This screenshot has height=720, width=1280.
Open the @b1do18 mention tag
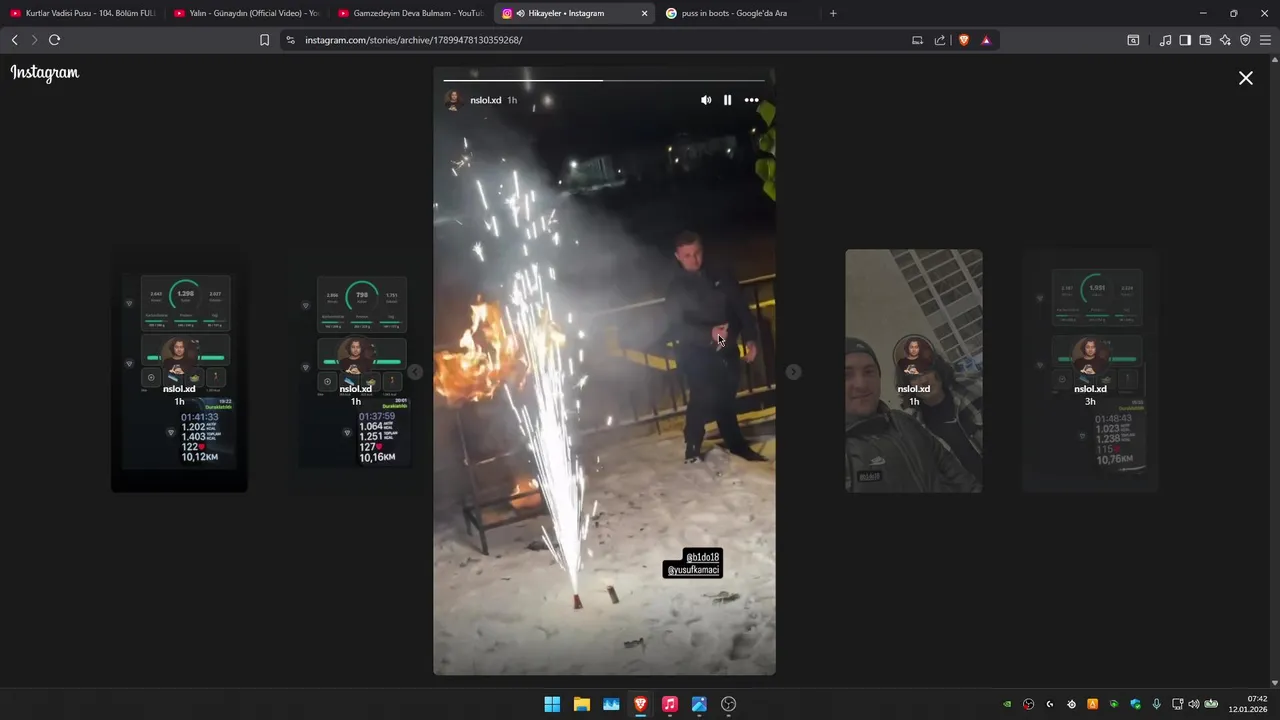coord(702,557)
